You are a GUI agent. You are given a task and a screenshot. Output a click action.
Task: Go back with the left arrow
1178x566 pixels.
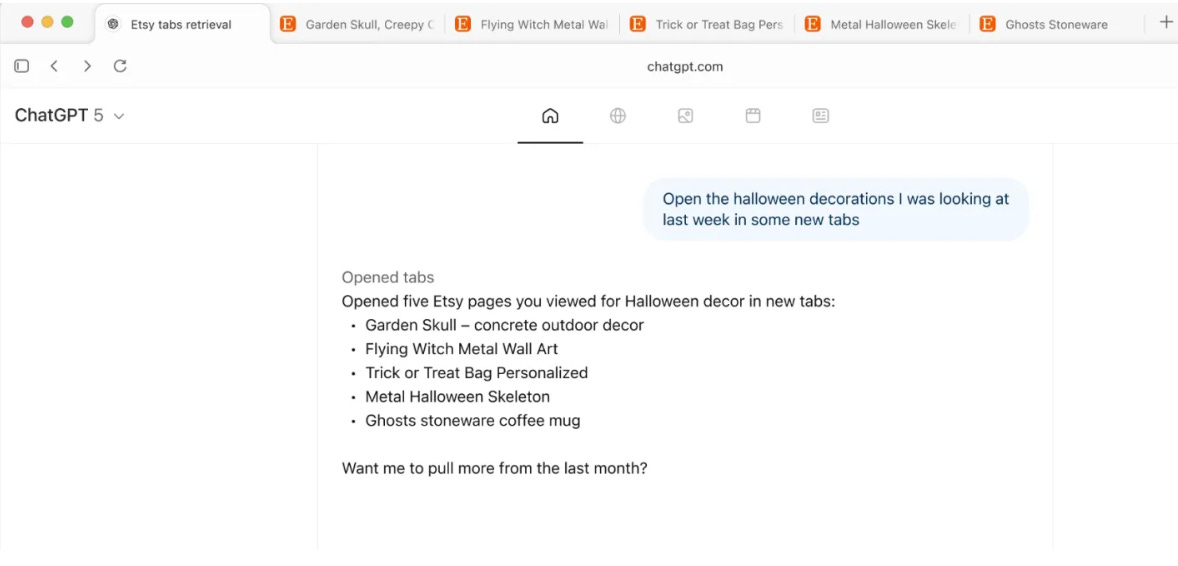54,66
